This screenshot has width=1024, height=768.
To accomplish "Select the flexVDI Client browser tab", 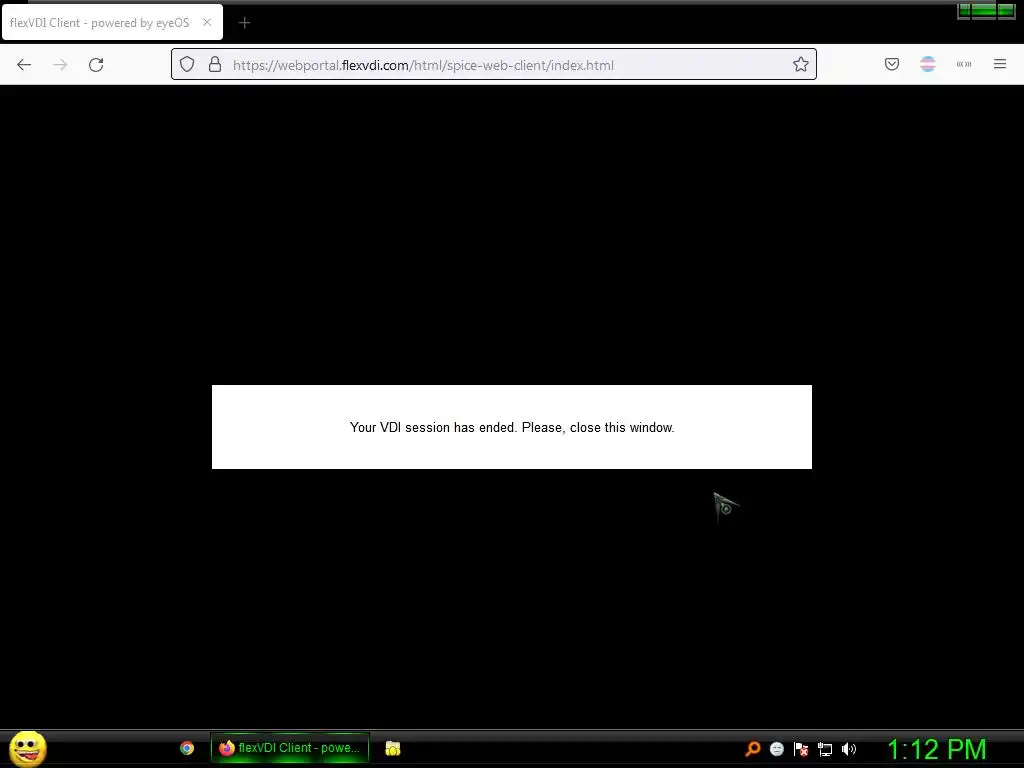I will (112, 22).
